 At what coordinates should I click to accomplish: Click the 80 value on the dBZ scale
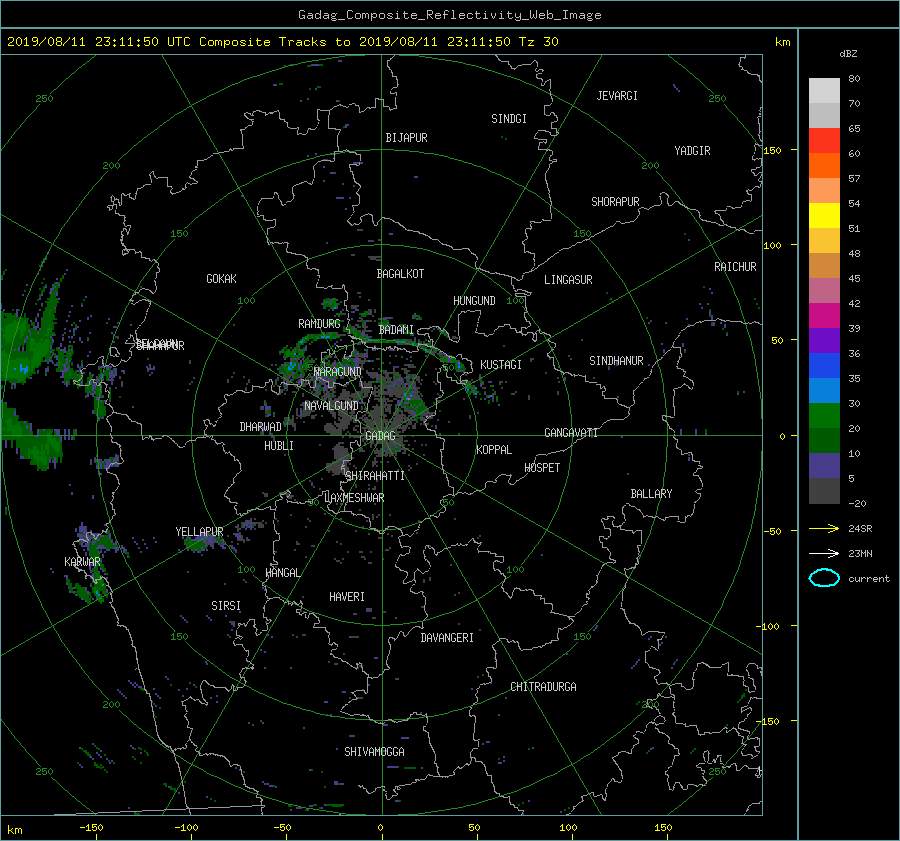coord(854,78)
